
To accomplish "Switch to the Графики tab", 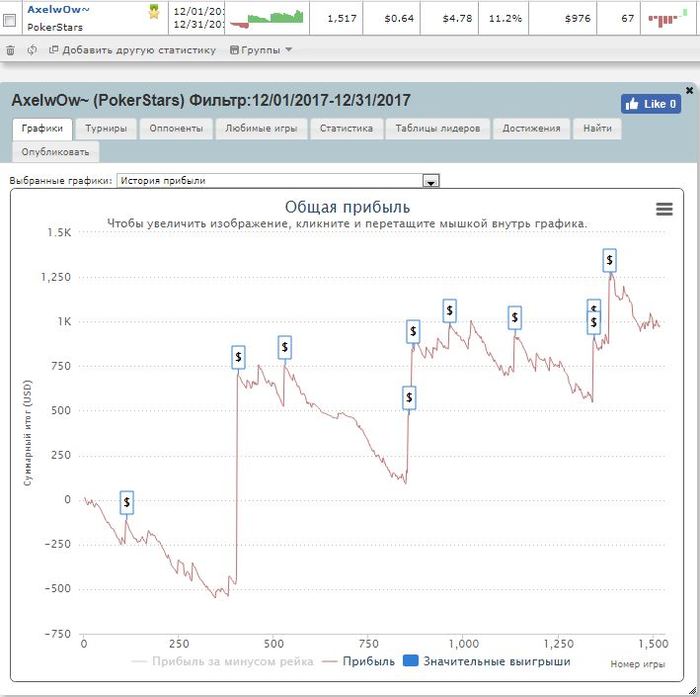I will click(42, 129).
